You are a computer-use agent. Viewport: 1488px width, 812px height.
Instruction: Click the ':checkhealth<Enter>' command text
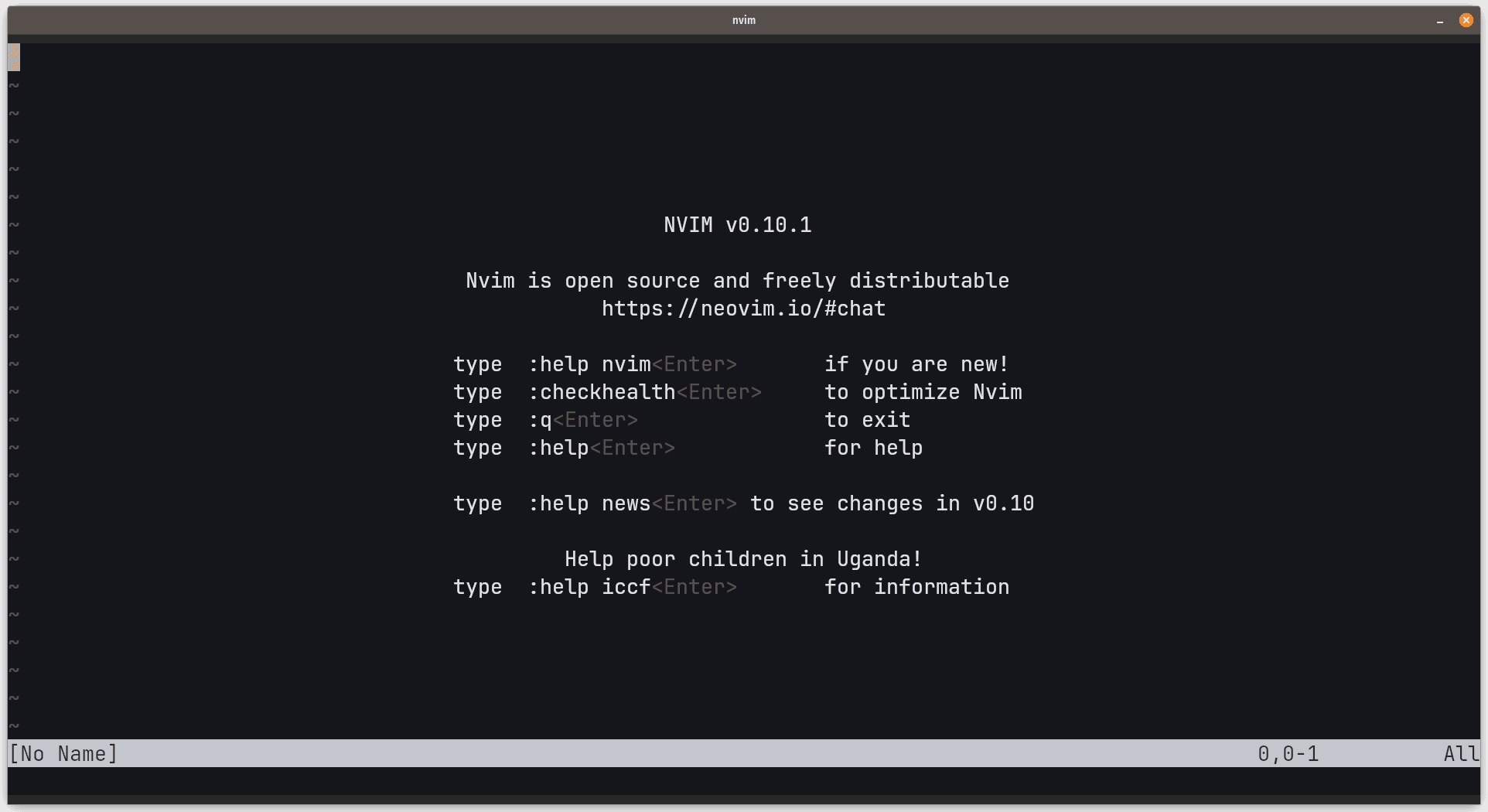tap(645, 392)
